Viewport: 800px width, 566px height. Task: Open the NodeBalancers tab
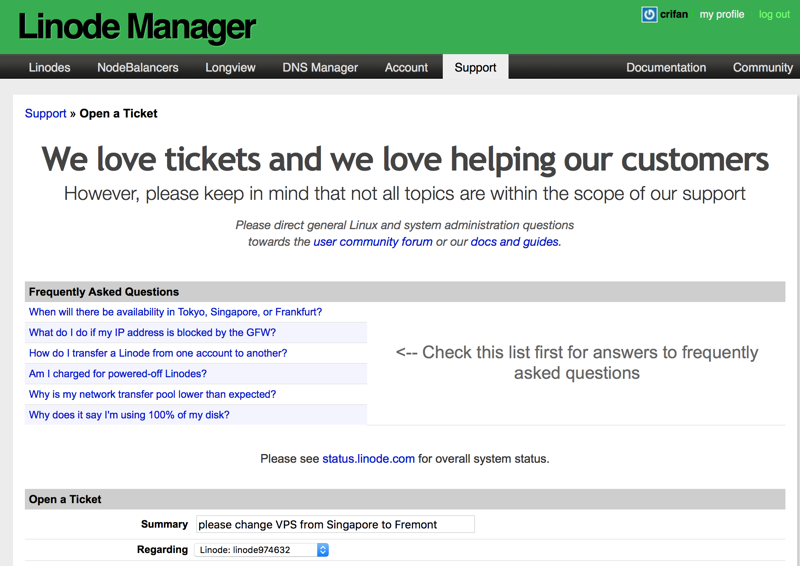tap(138, 67)
